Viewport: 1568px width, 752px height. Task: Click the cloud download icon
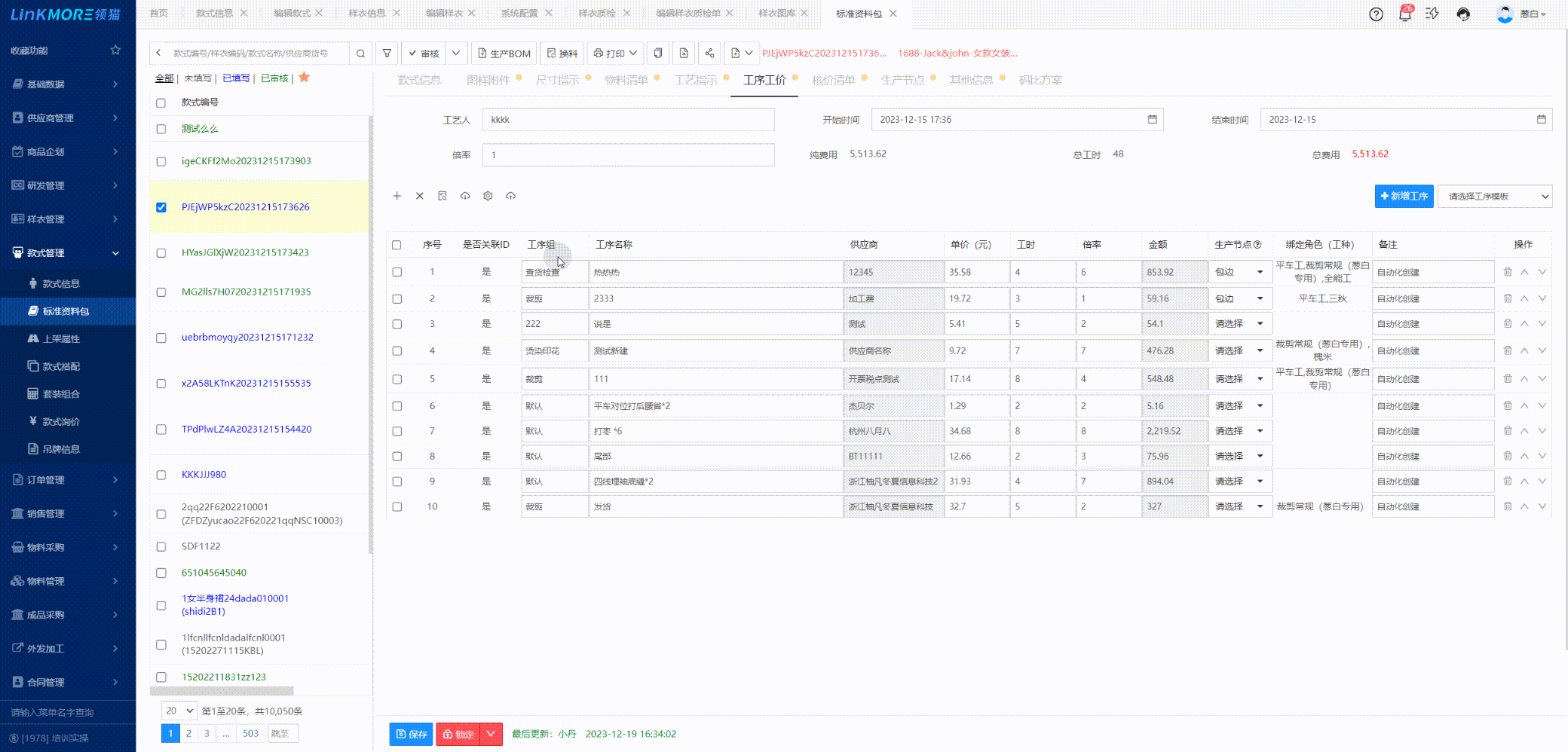pyautogui.click(x=465, y=196)
